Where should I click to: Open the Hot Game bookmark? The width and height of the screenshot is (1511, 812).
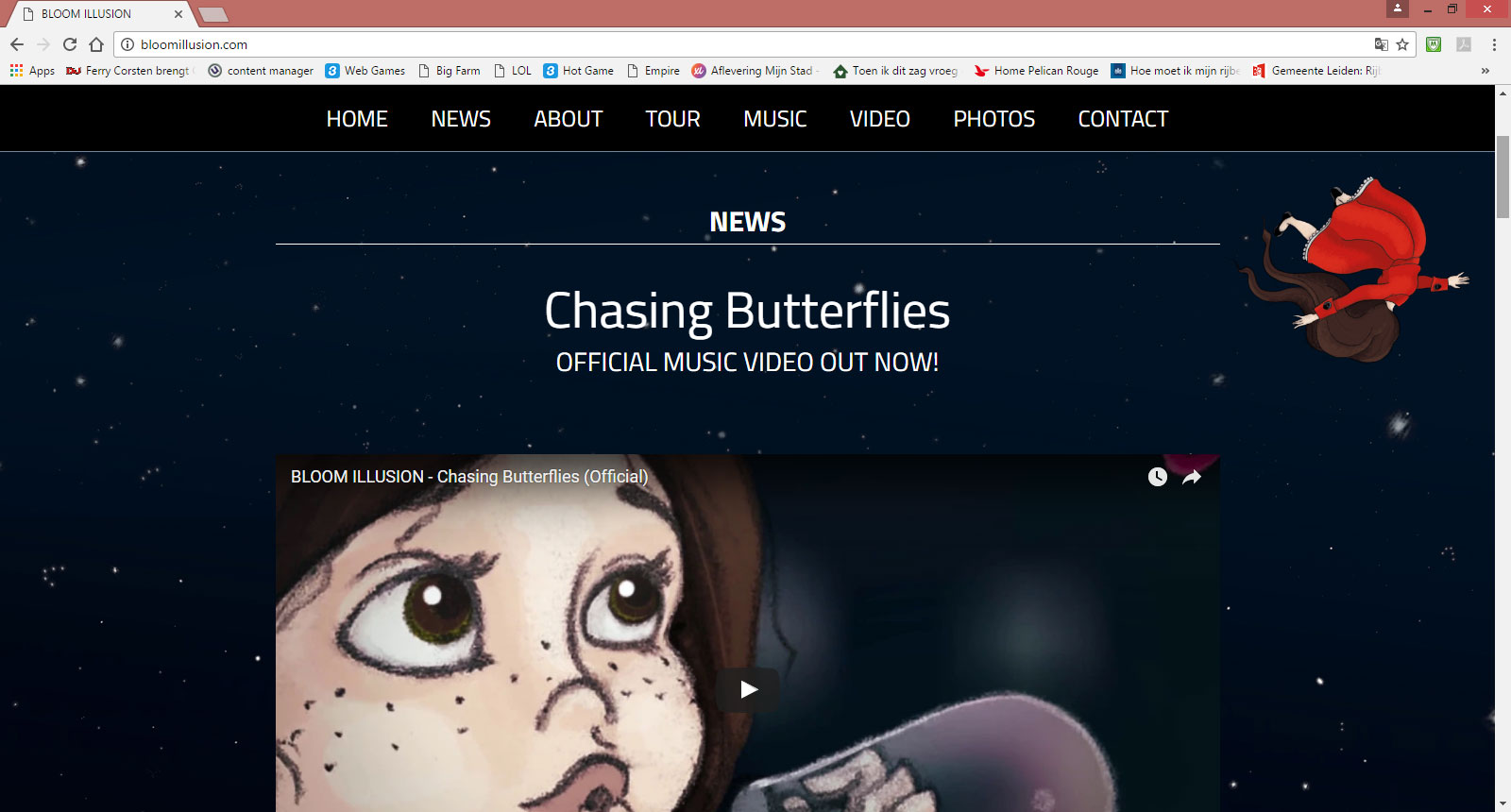(579, 71)
